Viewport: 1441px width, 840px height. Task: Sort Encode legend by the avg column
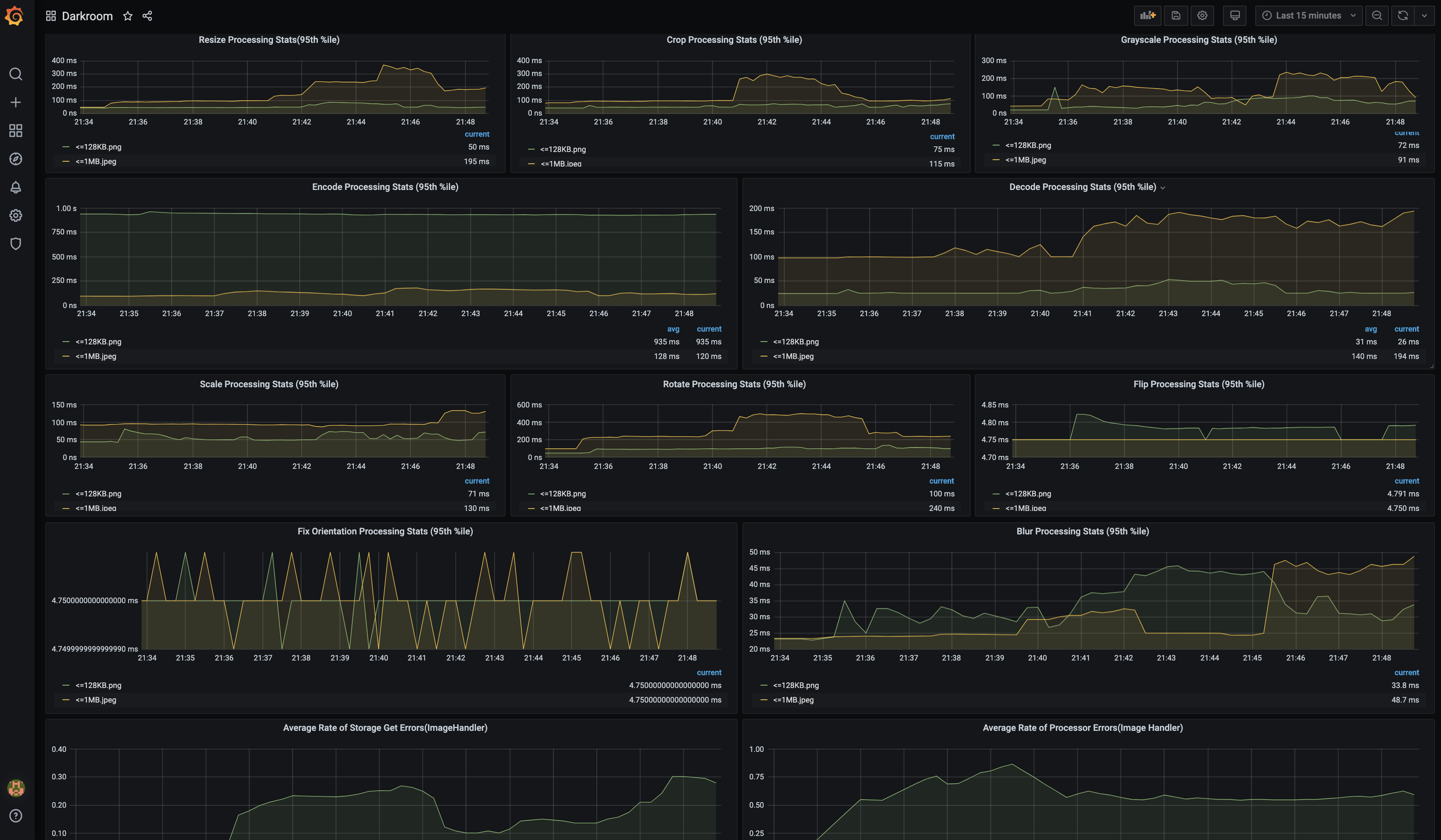[673, 329]
